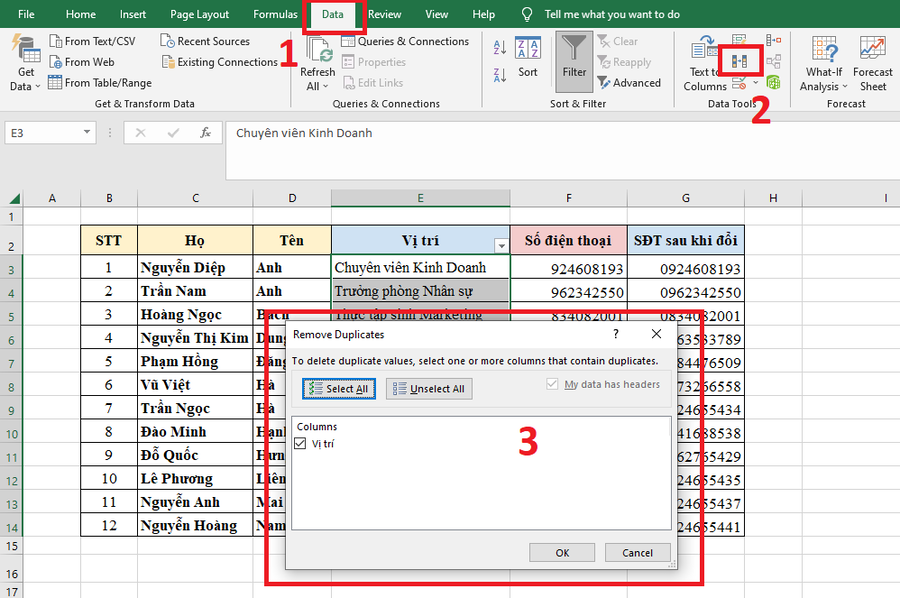
Task: Select From Table/Range option
Action: (x=100, y=83)
